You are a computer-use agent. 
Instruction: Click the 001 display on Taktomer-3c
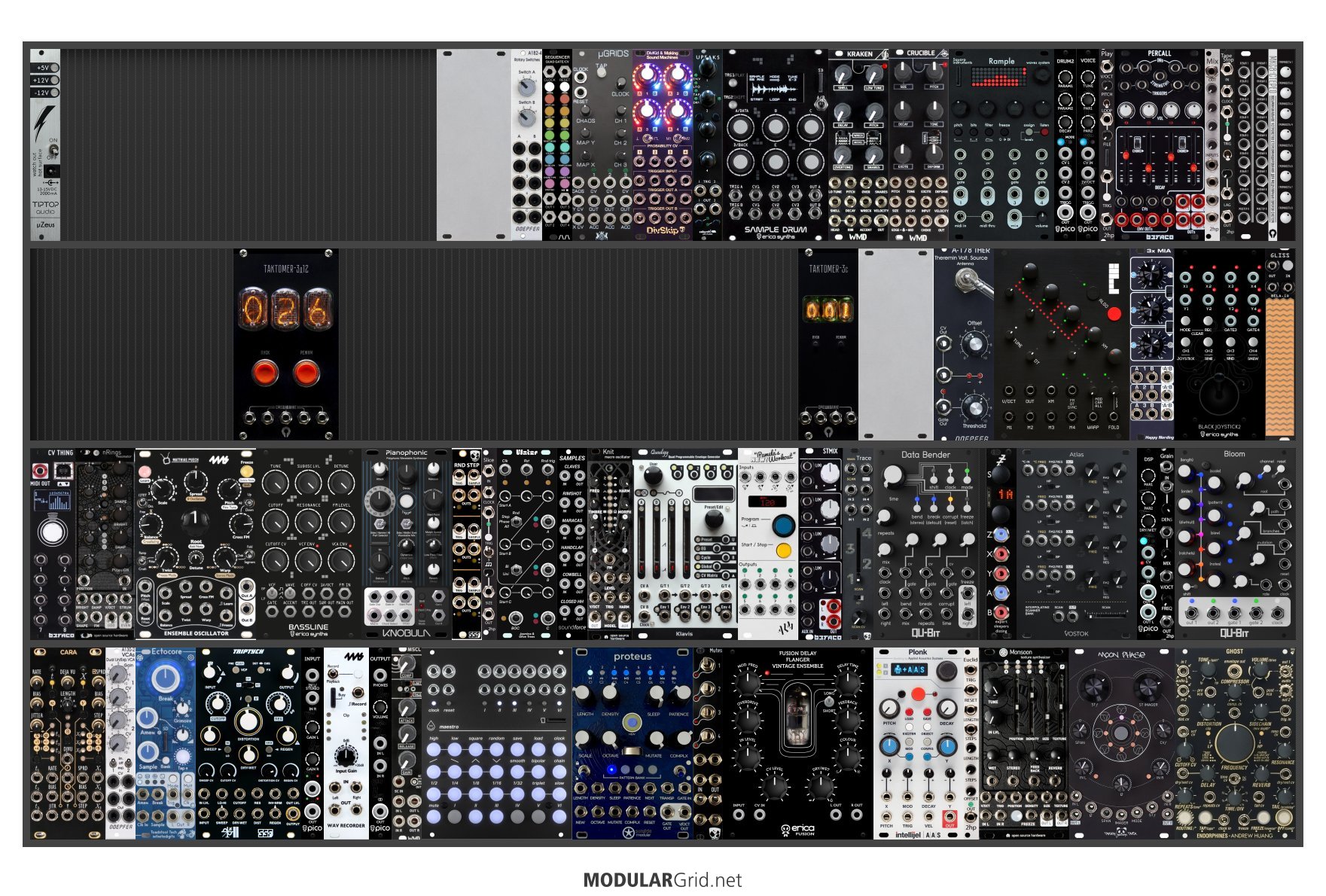click(x=828, y=309)
